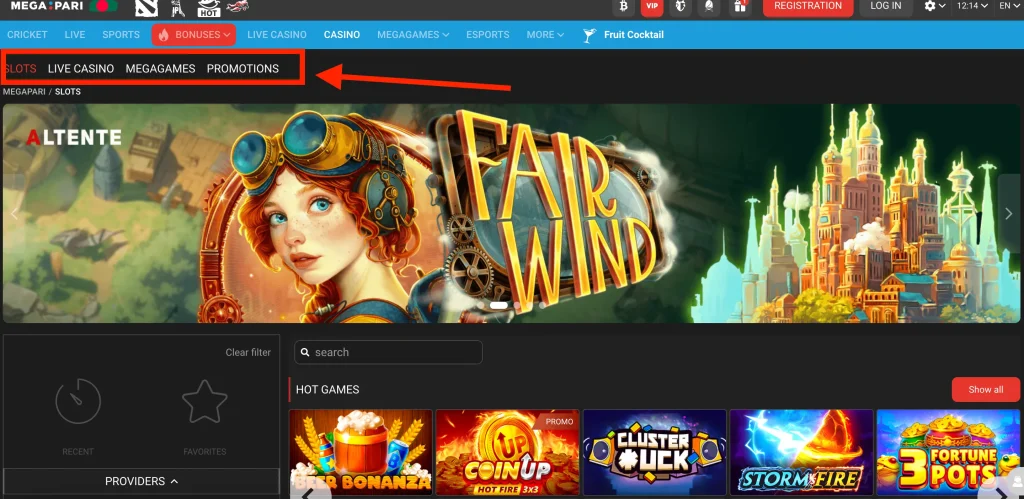
Task: Click the magnifier icon in search
Action: tap(305, 353)
